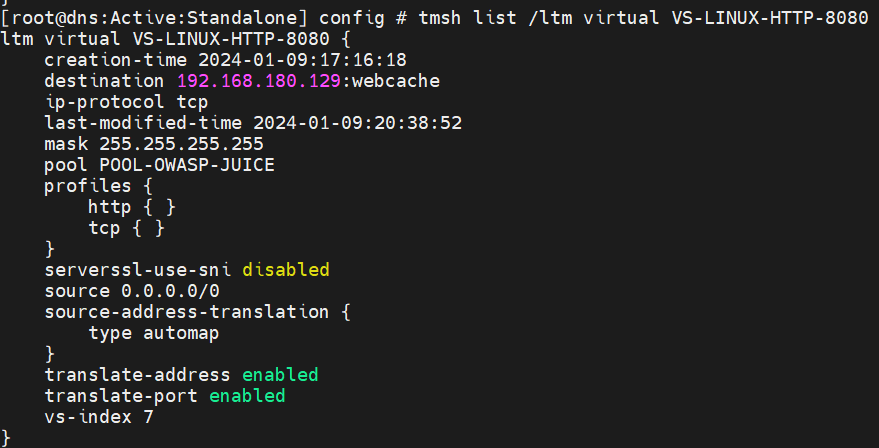Click "enabled" beside translate-port

pos(247,396)
